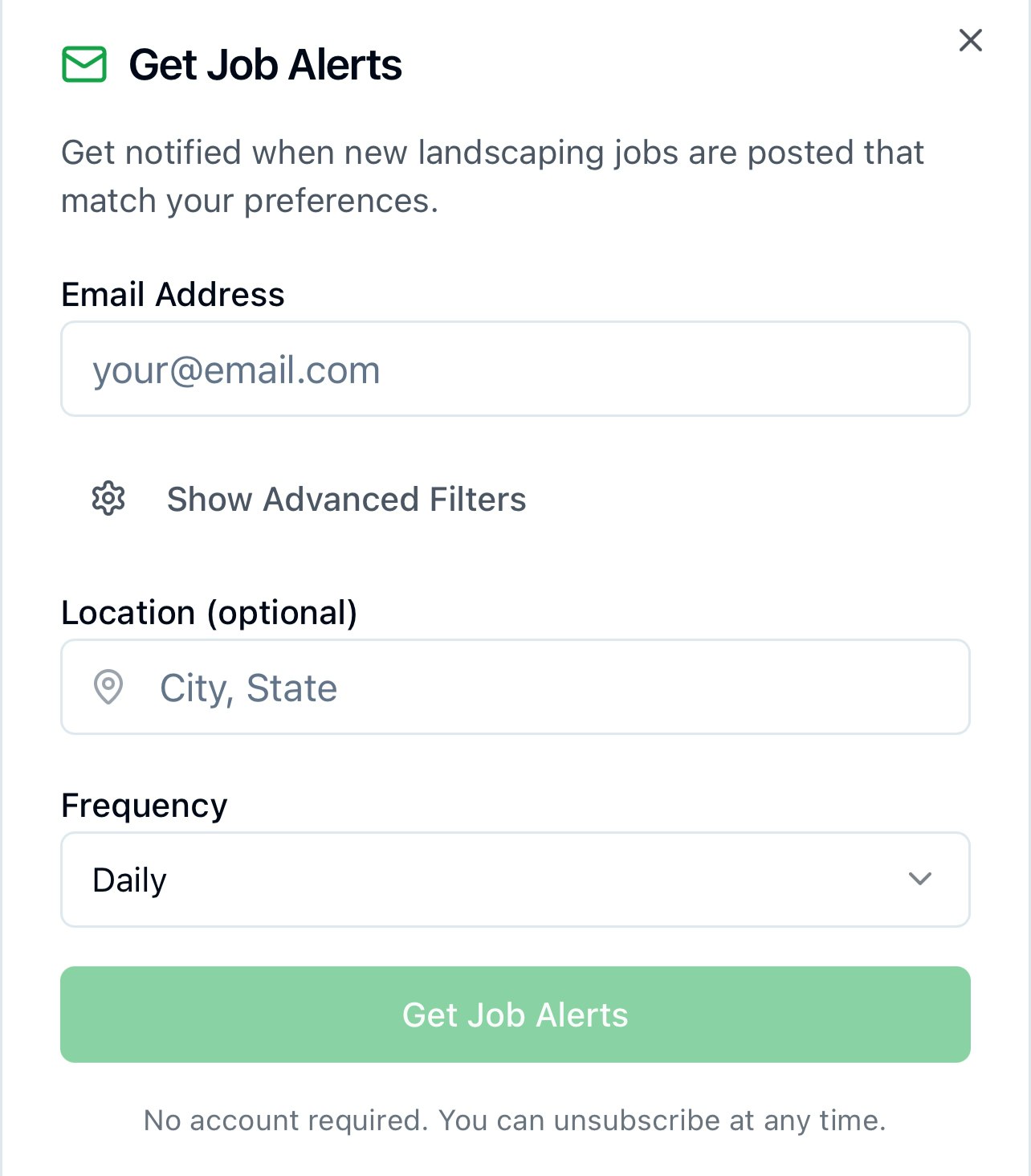
Task: Click the green envelope icon
Action: 84,64
